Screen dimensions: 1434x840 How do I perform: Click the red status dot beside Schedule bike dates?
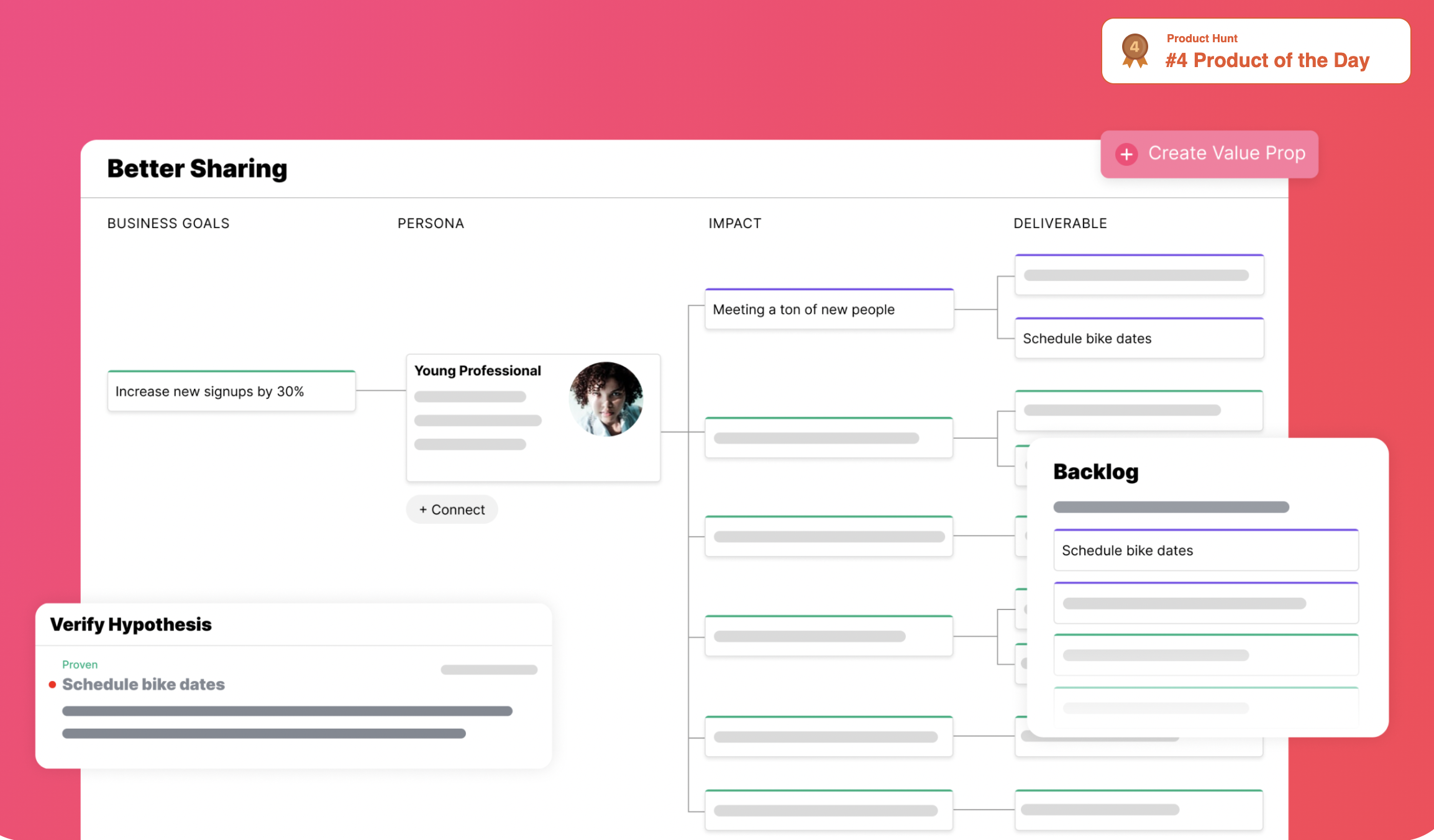point(52,685)
